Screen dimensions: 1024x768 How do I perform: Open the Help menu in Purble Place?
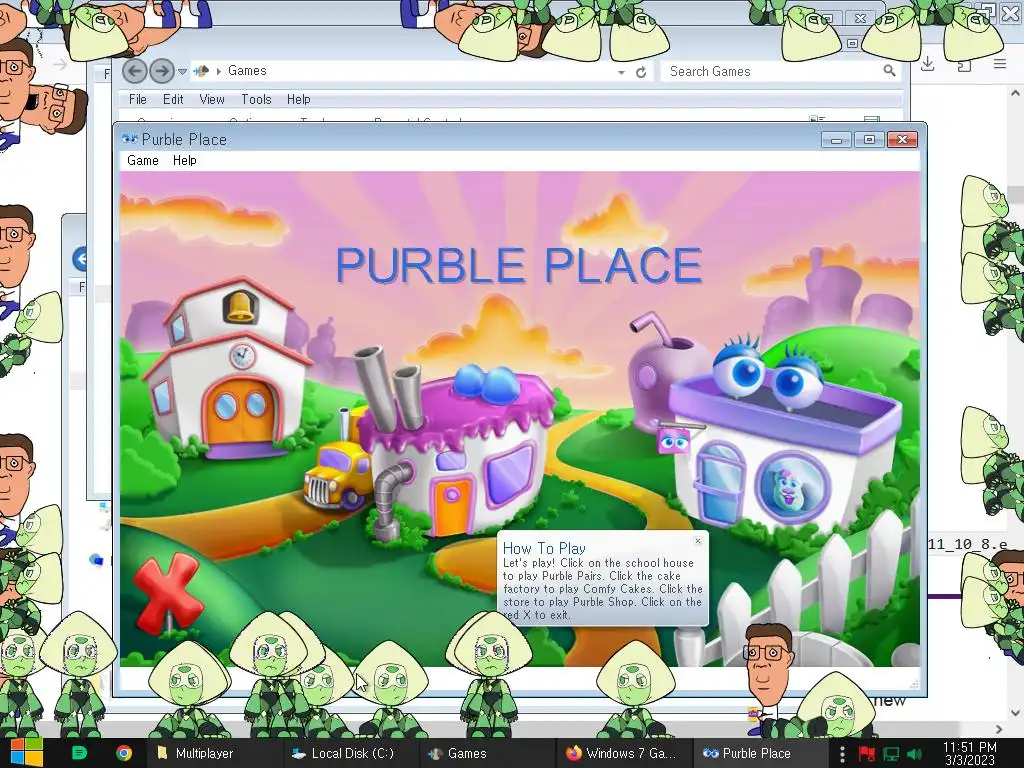click(x=185, y=161)
